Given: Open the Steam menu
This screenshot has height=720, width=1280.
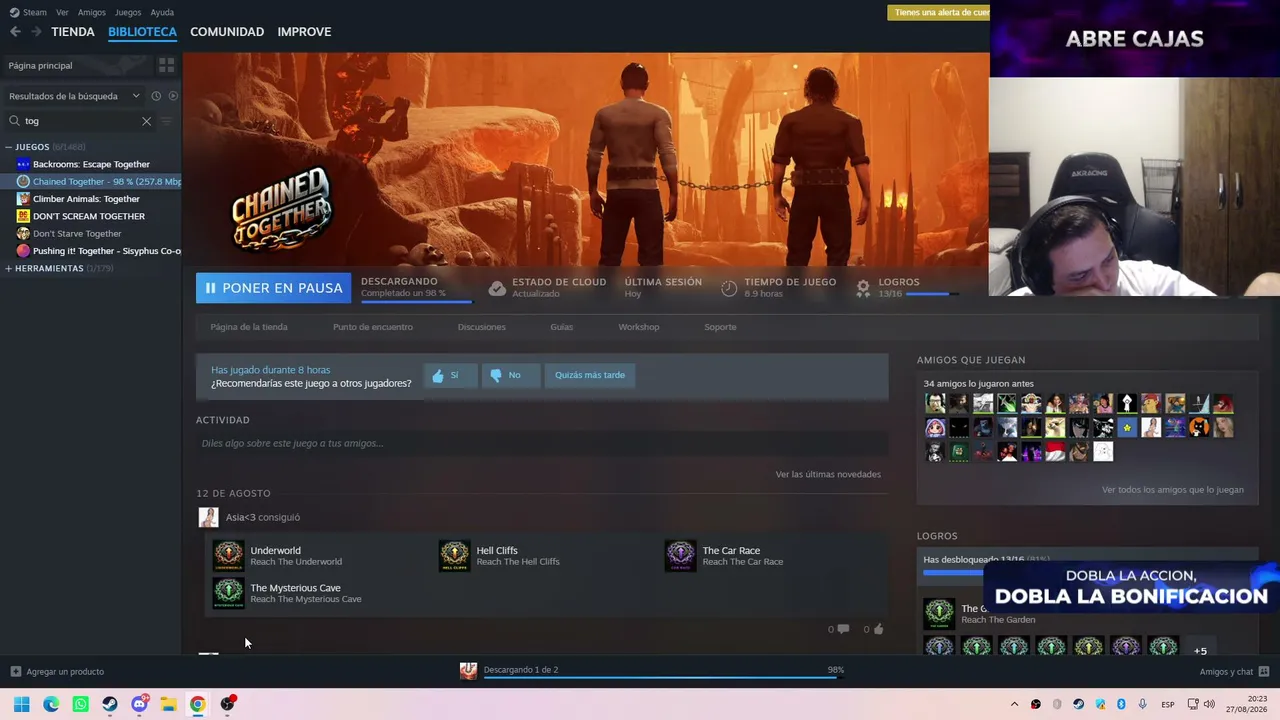Looking at the screenshot, I should tap(35, 12).
